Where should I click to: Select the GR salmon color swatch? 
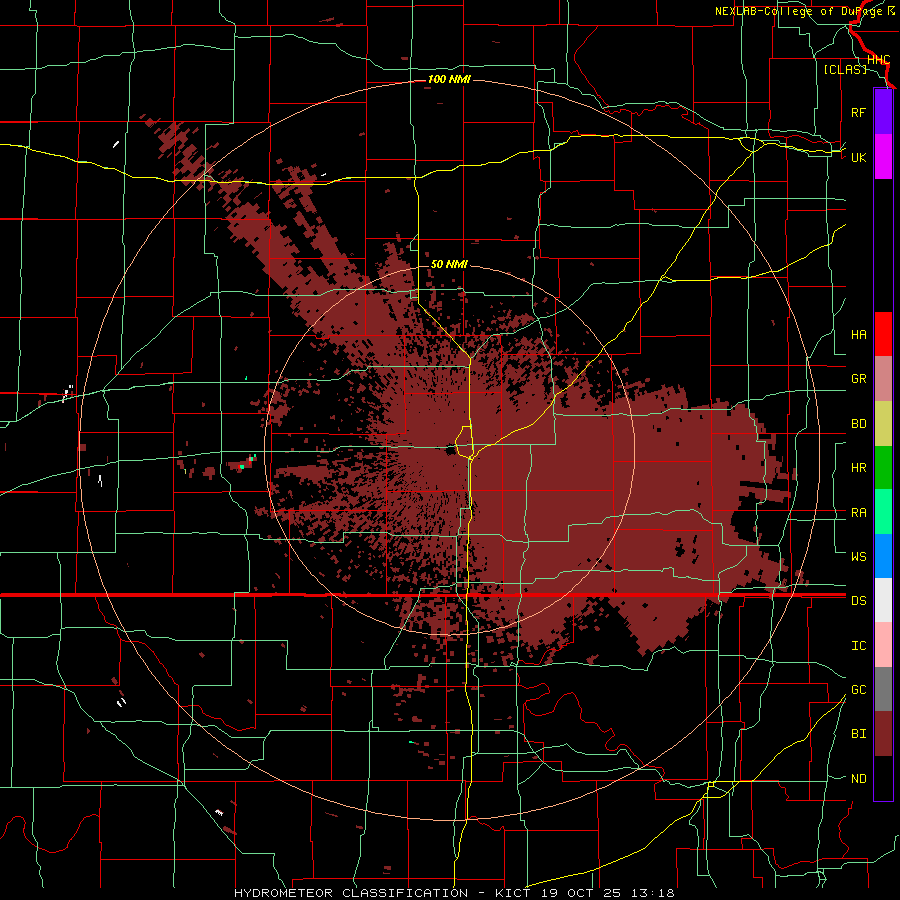pyautogui.click(x=883, y=379)
